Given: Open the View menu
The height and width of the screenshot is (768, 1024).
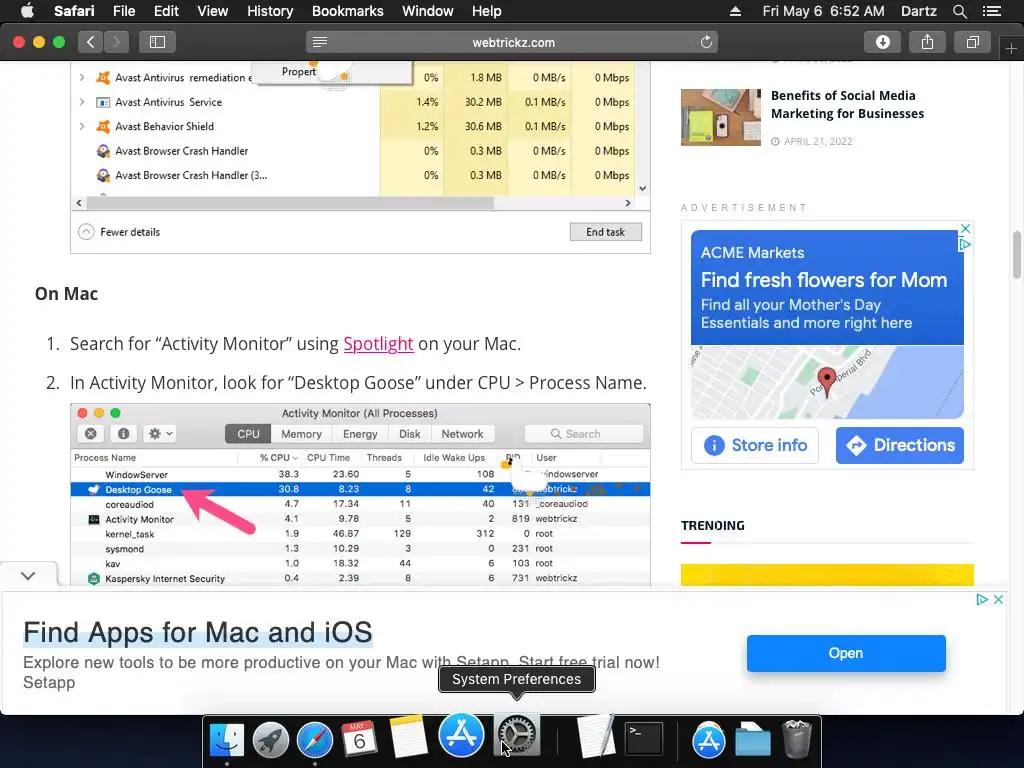Looking at the screenshot, I should (212, 11).
